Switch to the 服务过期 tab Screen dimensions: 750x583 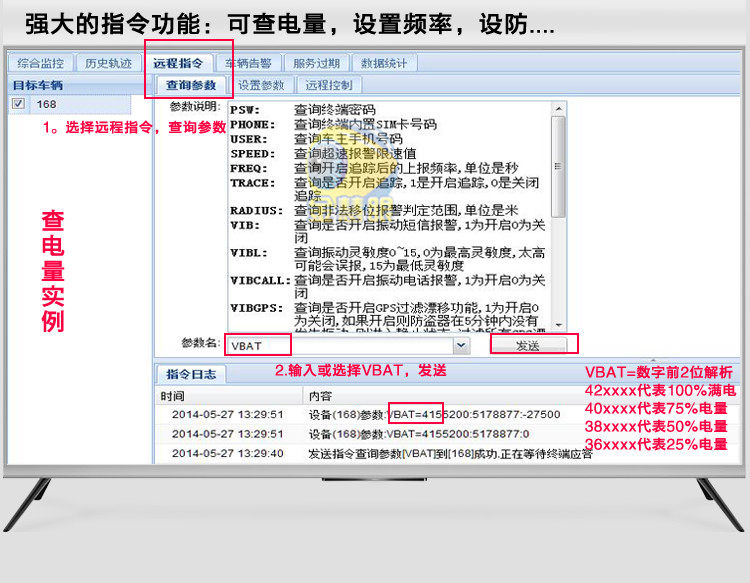[317, 63]
